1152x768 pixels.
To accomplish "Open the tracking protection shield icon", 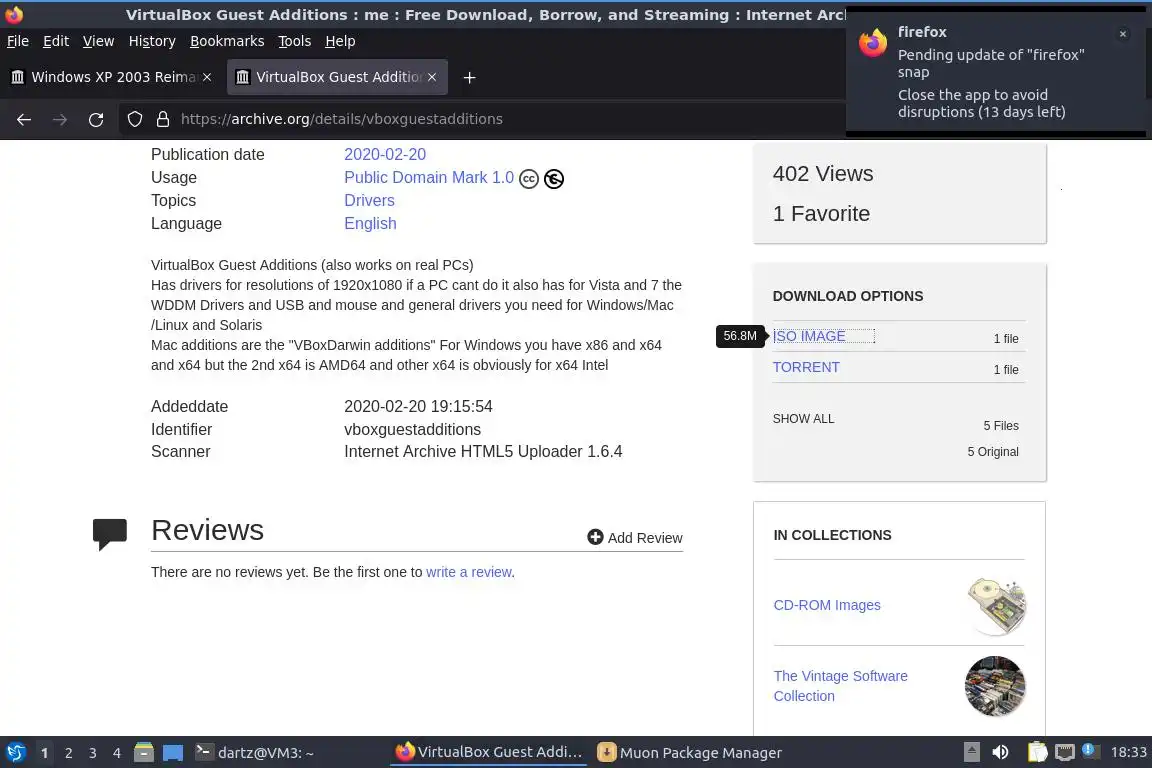I will [x=134, y=119].
